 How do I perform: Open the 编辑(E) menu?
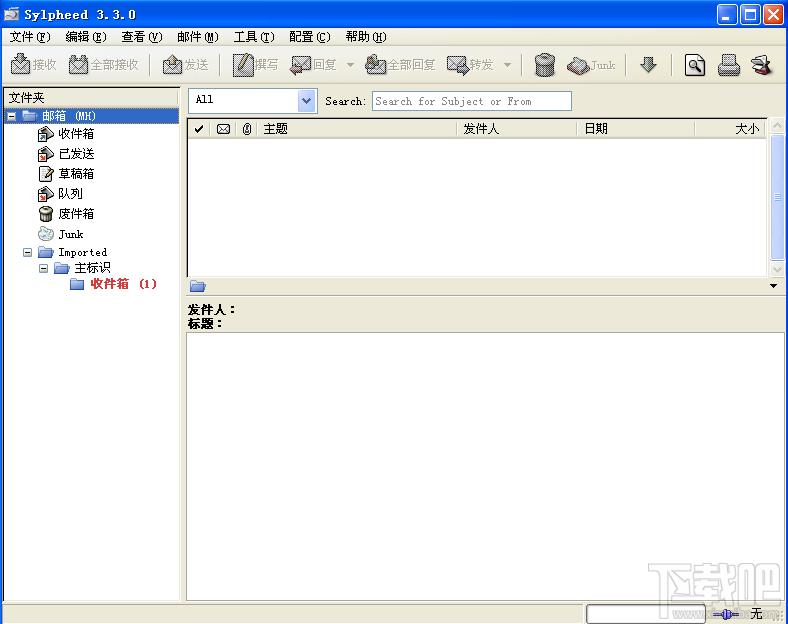[x=86, y=37]
